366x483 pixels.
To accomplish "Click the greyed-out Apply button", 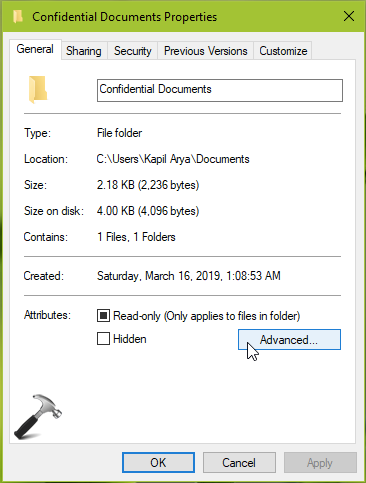I will click(x=320, y=462).
